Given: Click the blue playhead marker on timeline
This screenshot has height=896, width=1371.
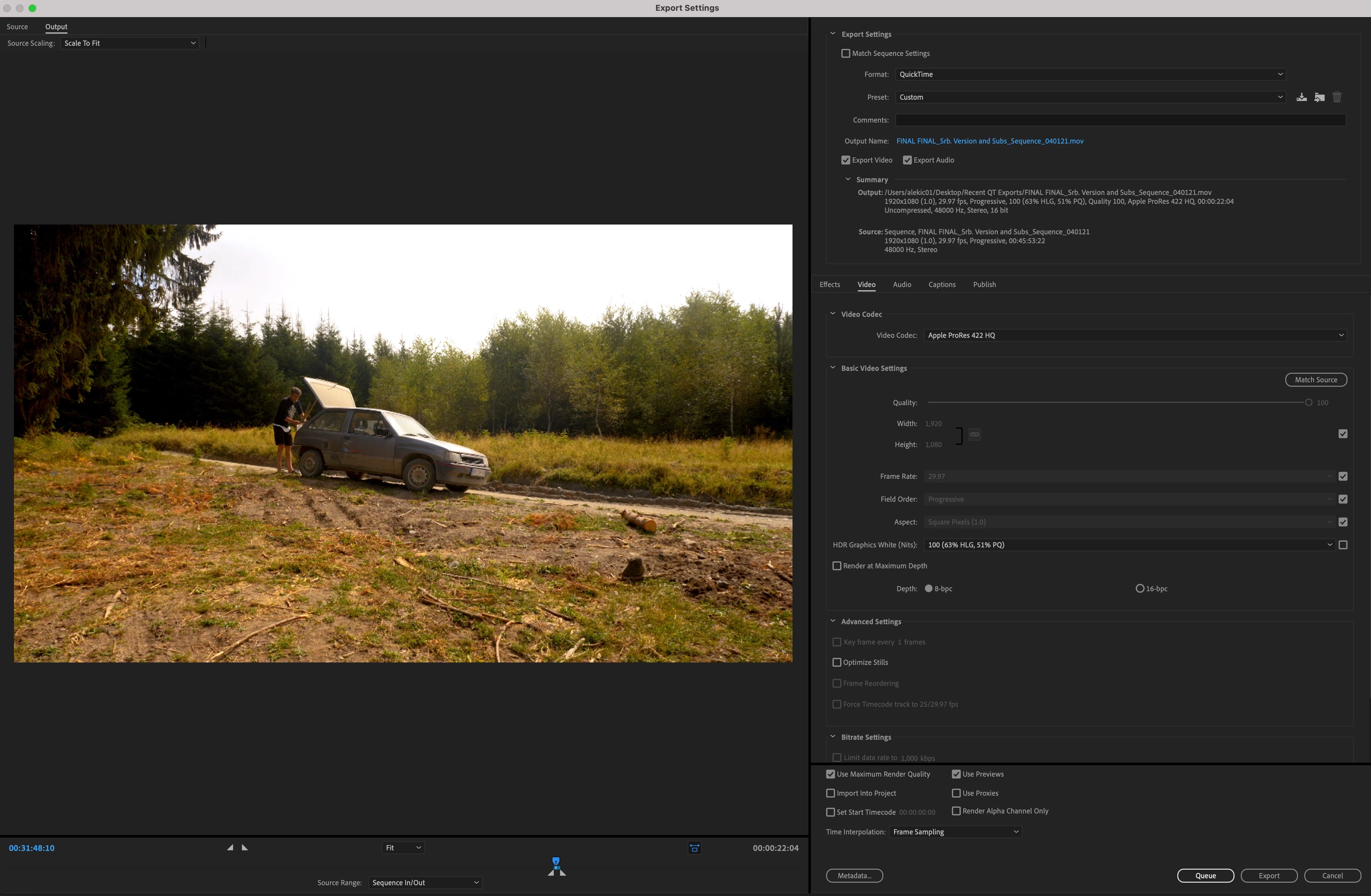Looking at the screenshot, I should [556, 862].
